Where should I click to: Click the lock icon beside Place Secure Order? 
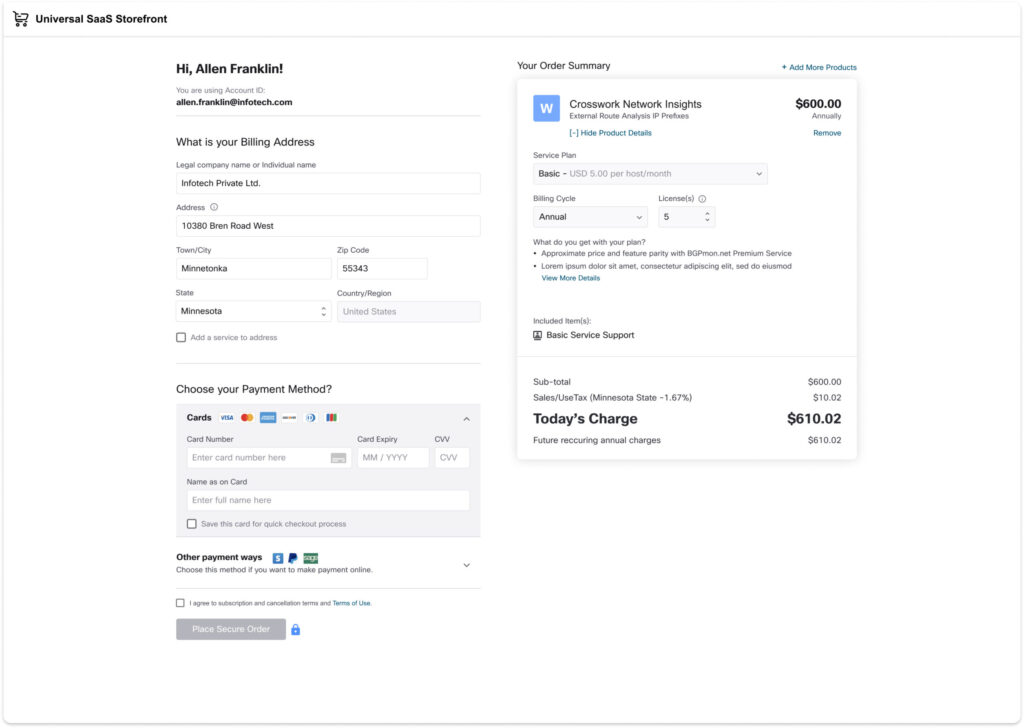(x=294, y=629)
